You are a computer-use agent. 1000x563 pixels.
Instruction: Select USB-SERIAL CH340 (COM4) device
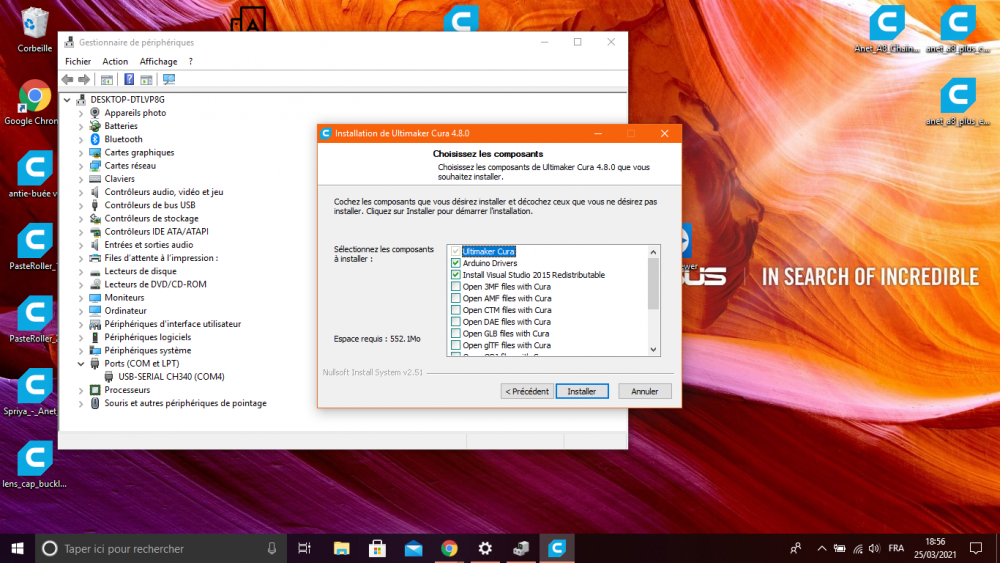[171, 377]
